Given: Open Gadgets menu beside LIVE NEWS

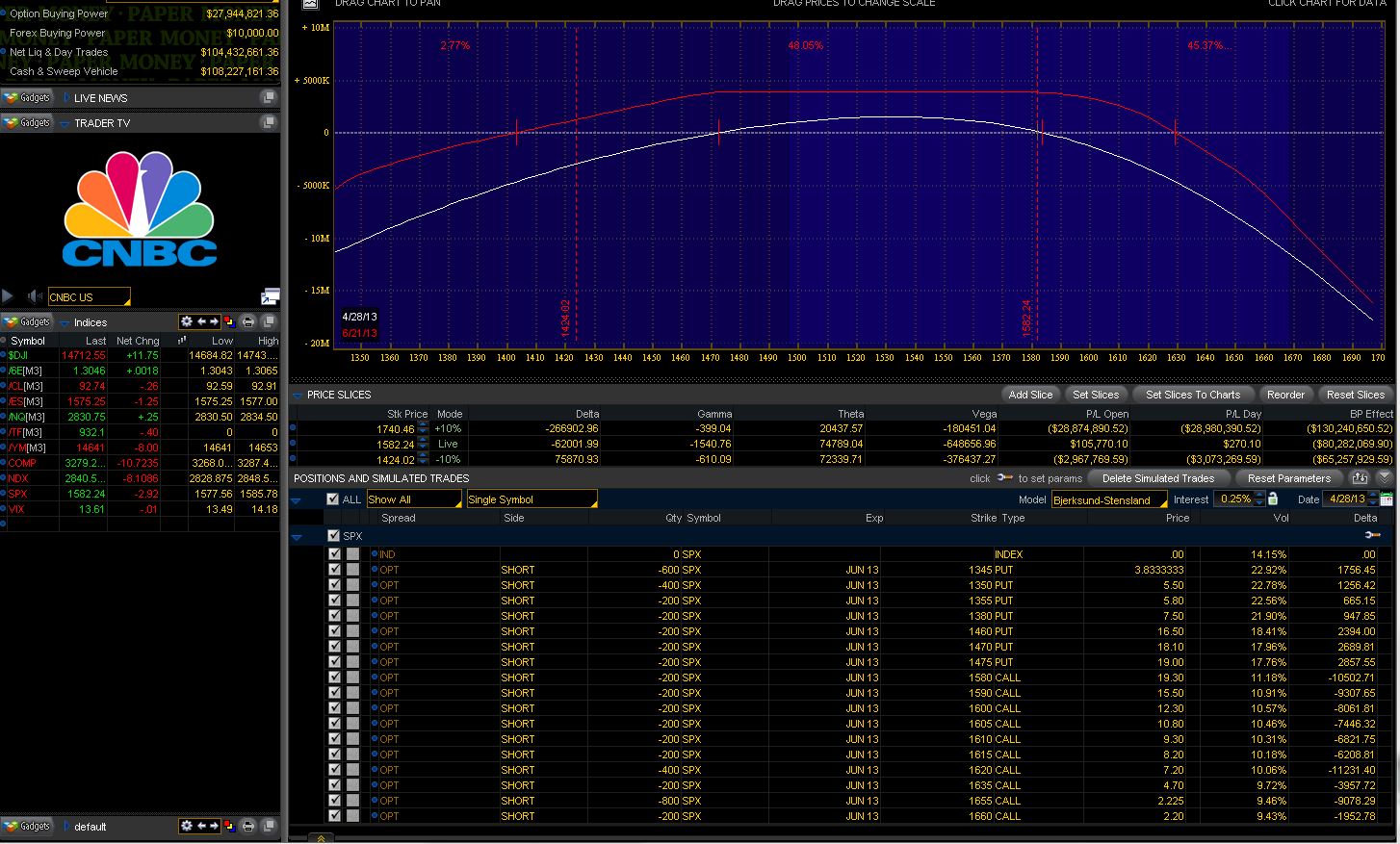Looking at the screenshot, I should point(26,98).
